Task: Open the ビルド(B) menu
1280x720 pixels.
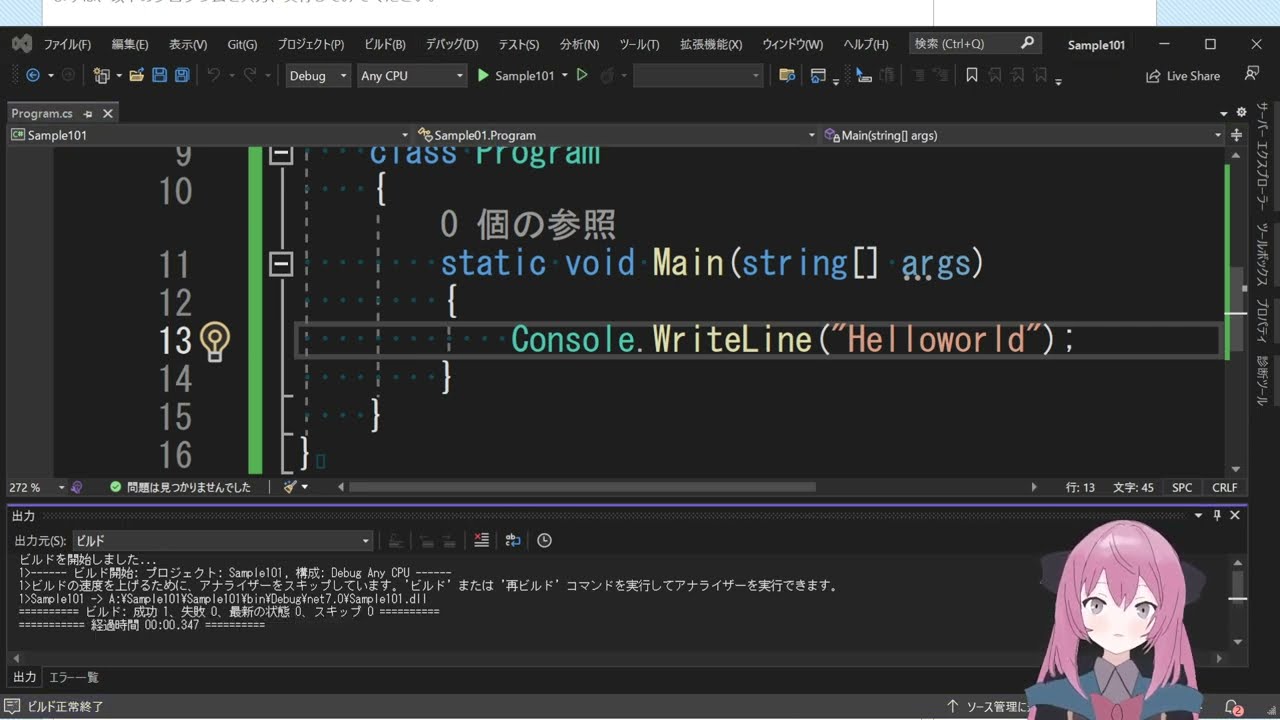Action: tap(384, 44)
